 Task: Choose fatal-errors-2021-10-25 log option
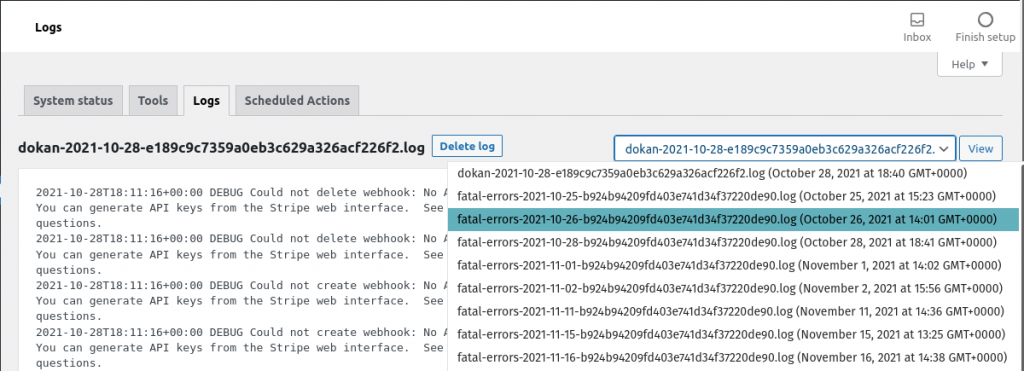pos(733,196)
